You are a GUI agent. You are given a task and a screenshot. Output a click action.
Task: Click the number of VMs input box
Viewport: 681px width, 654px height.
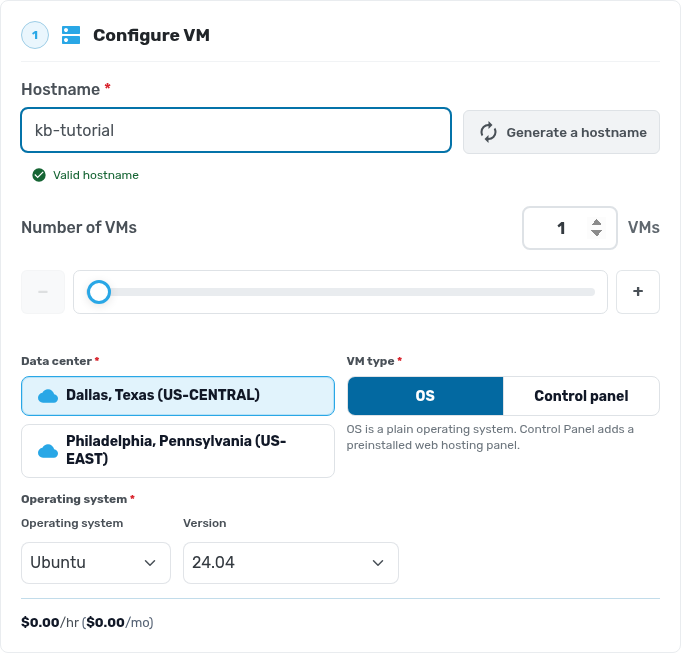(x=569, y=228)
